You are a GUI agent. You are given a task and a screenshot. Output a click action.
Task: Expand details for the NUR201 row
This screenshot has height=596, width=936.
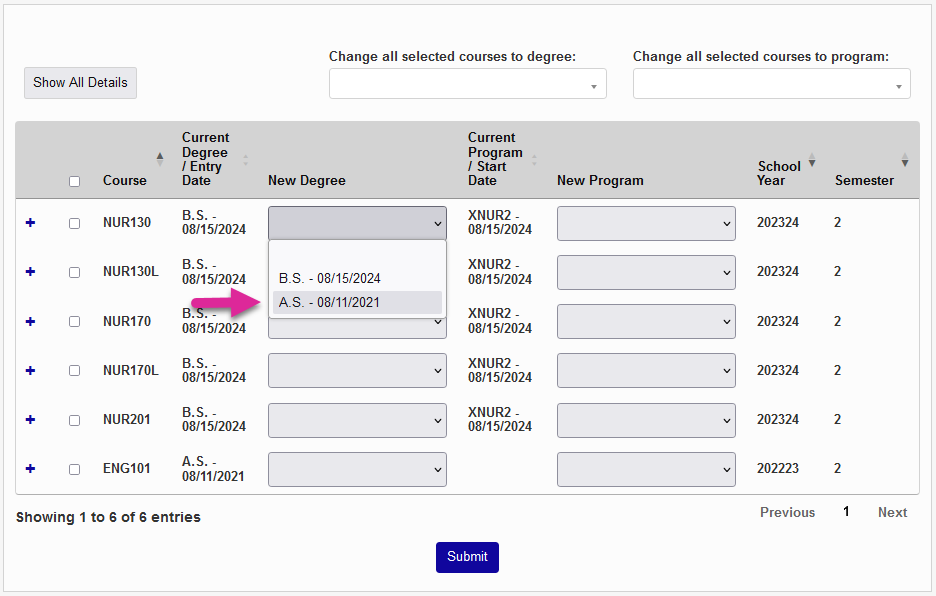29,419
